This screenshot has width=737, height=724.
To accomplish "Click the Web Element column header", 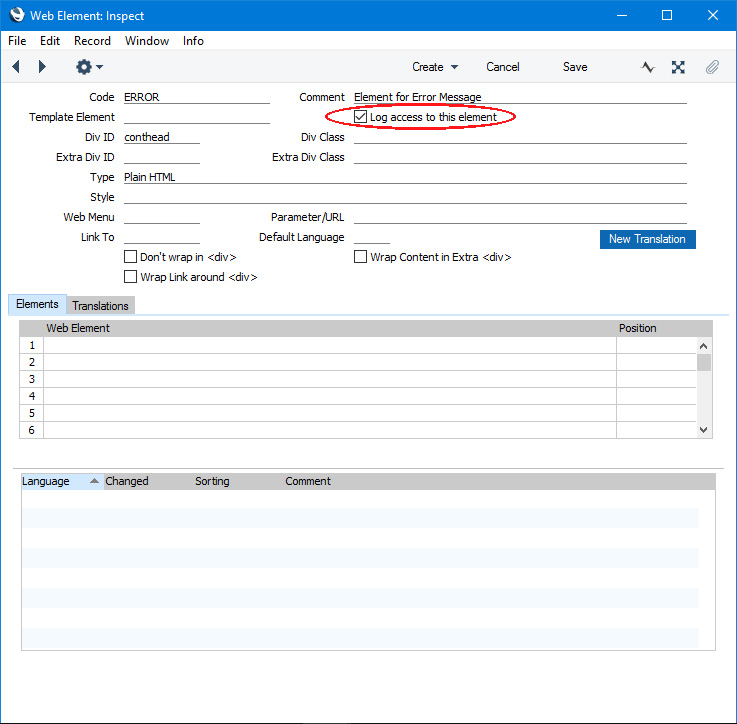I will [x=78, y=328].
